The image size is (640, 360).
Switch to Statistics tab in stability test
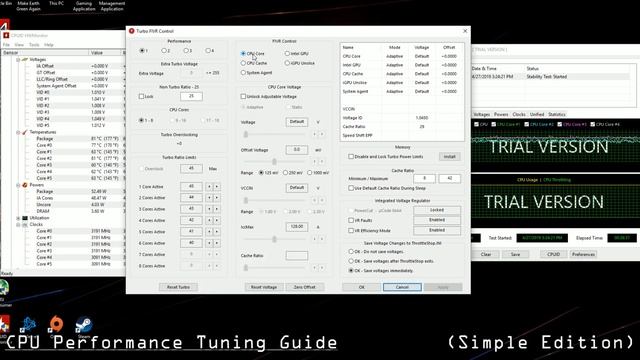(x=557, y=114)
